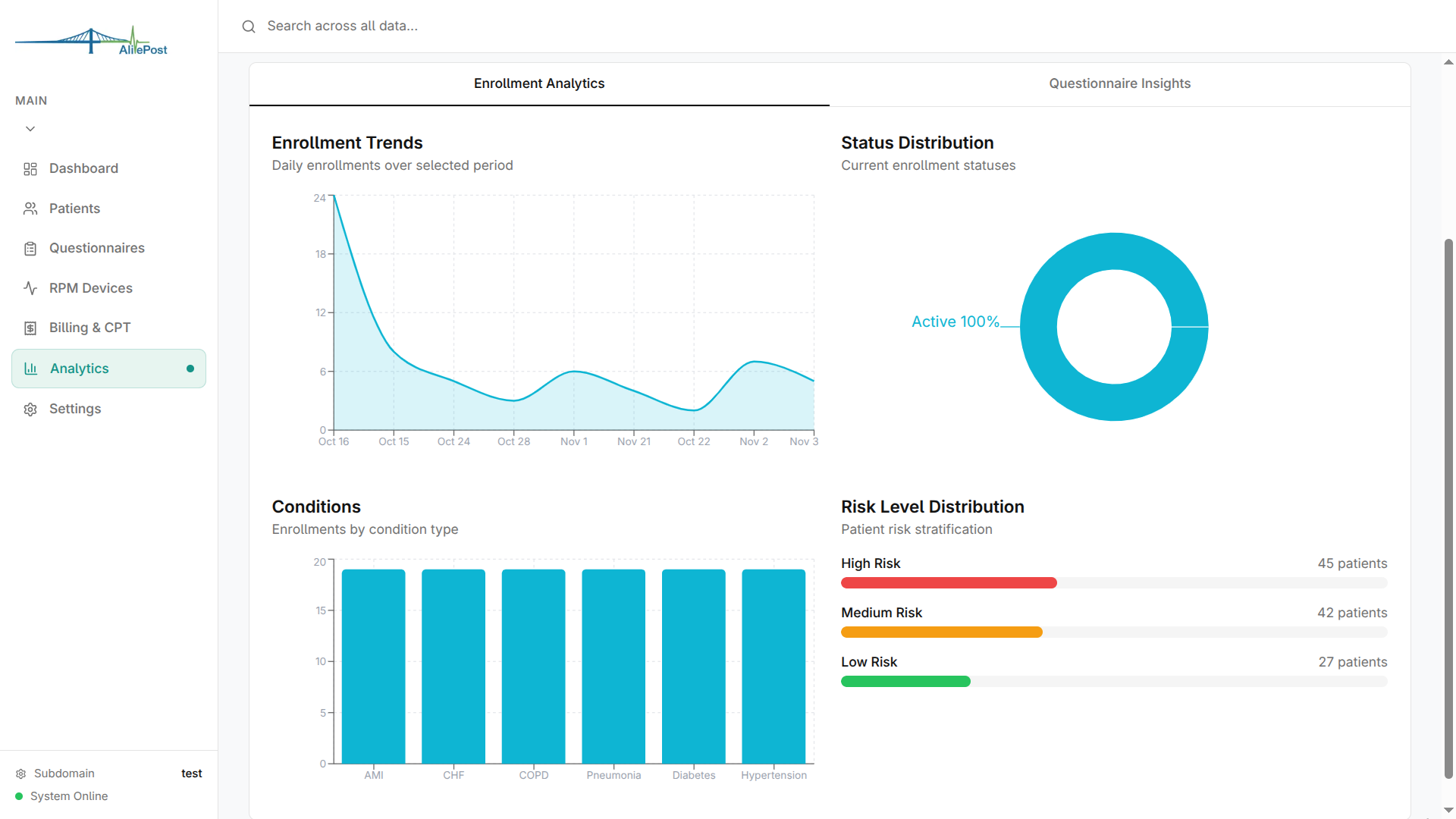Click the High Risk red progress bar
The image size is (1456, 819).
pyautogui.click(x=948, y=582)
